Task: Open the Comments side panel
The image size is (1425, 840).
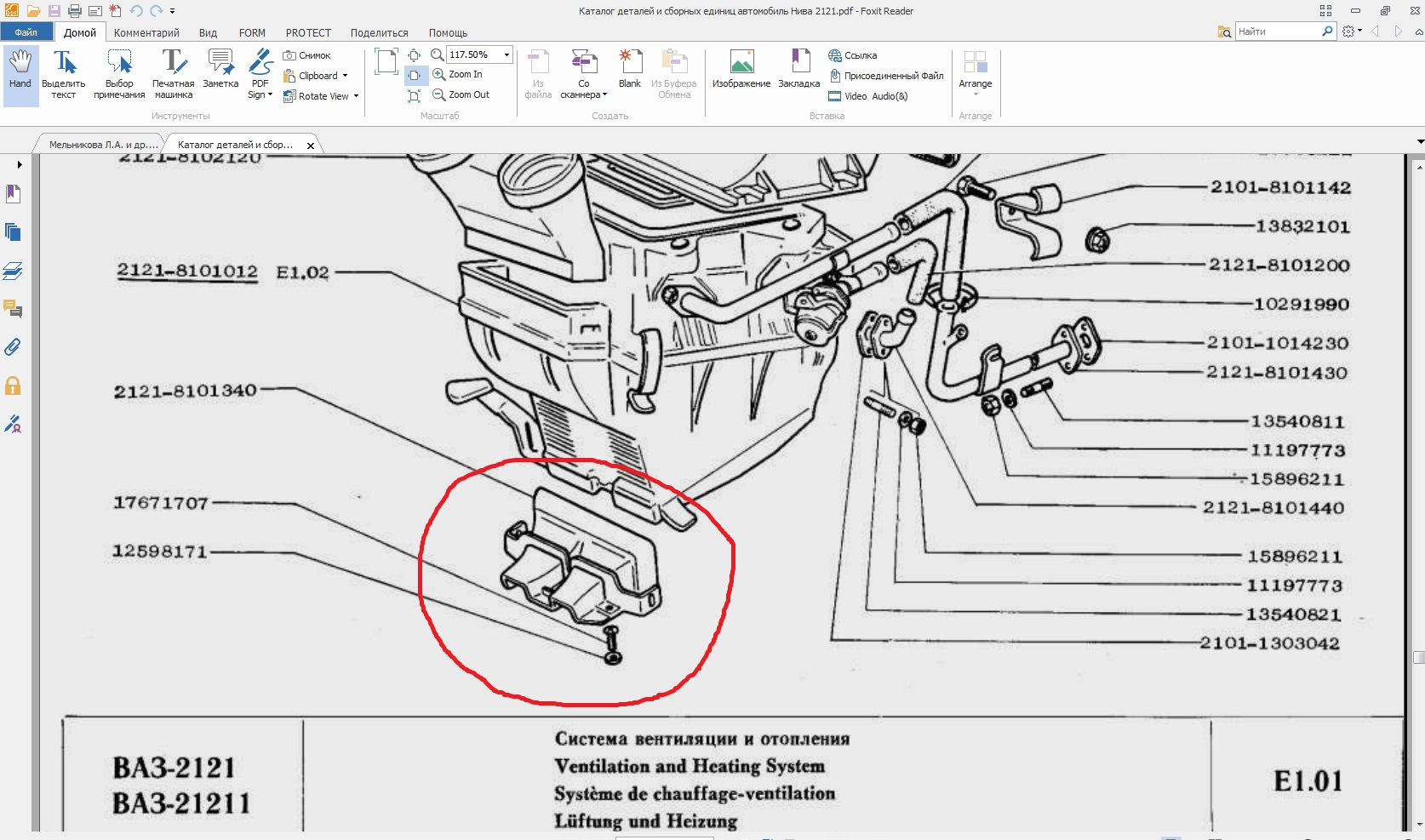Action: [x=13, y=309]
